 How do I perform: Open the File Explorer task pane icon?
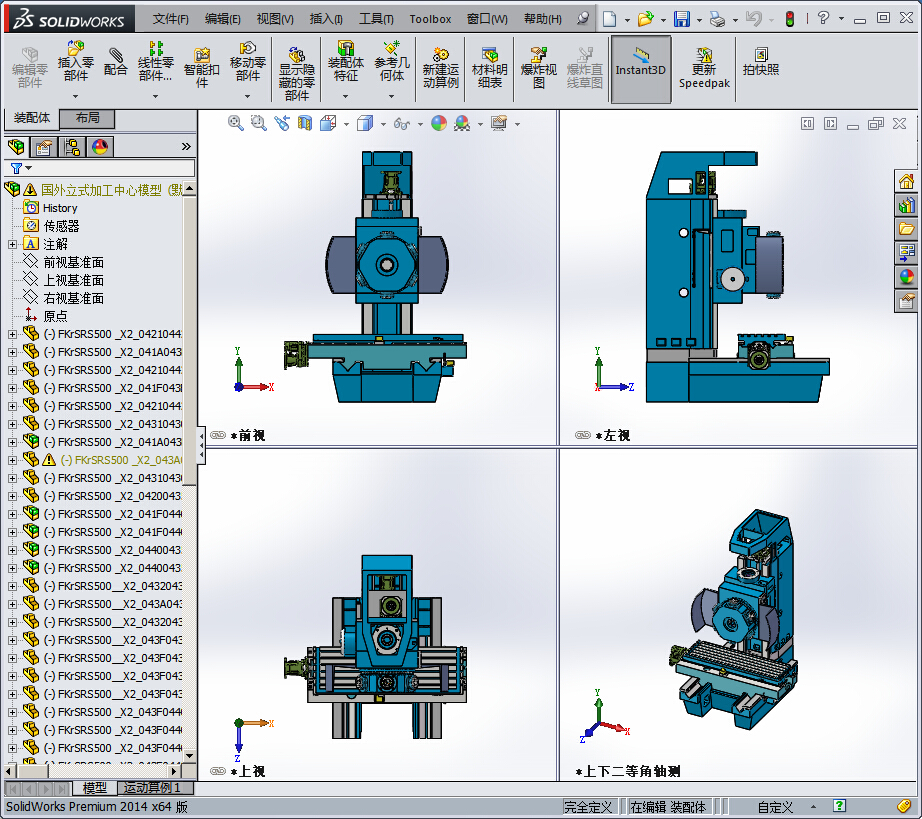pyautogui.click(x=906, y=229)
